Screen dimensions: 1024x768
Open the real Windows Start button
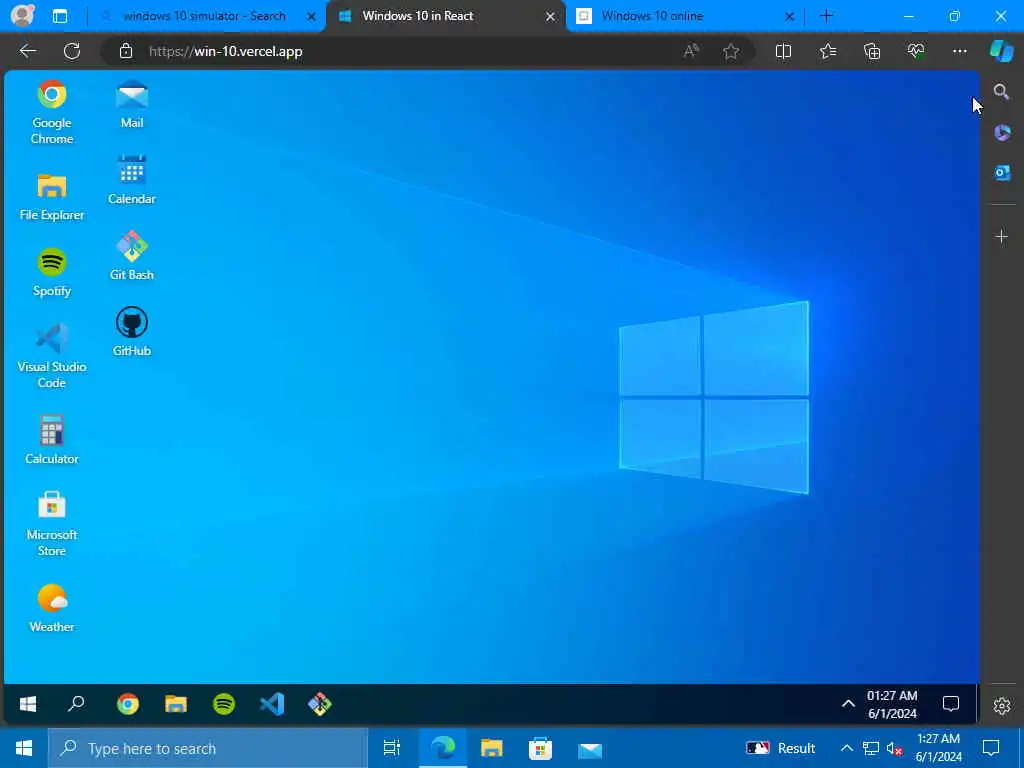coord(24,748)
